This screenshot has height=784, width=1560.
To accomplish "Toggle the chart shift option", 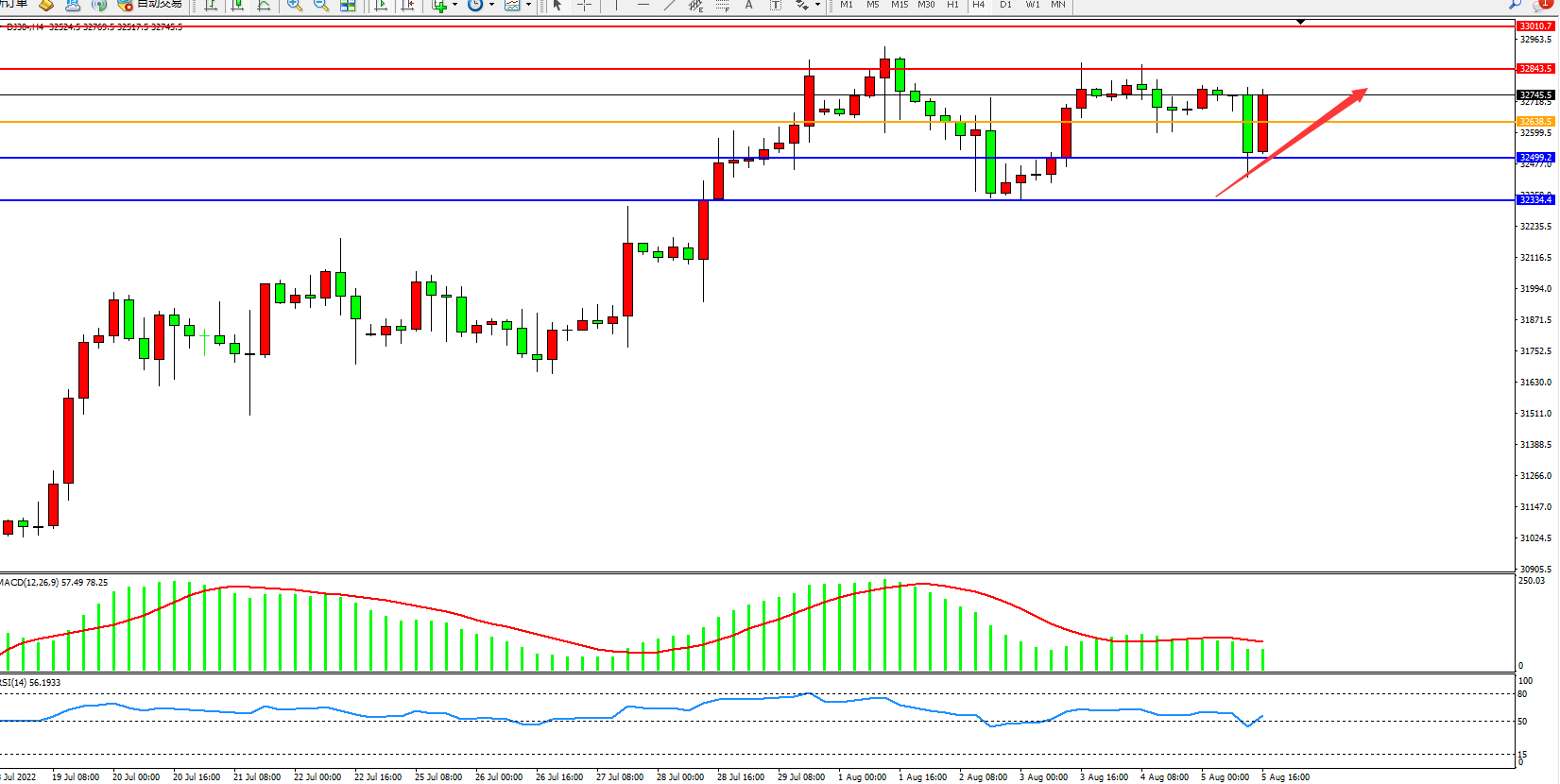I will coord(407,5).
